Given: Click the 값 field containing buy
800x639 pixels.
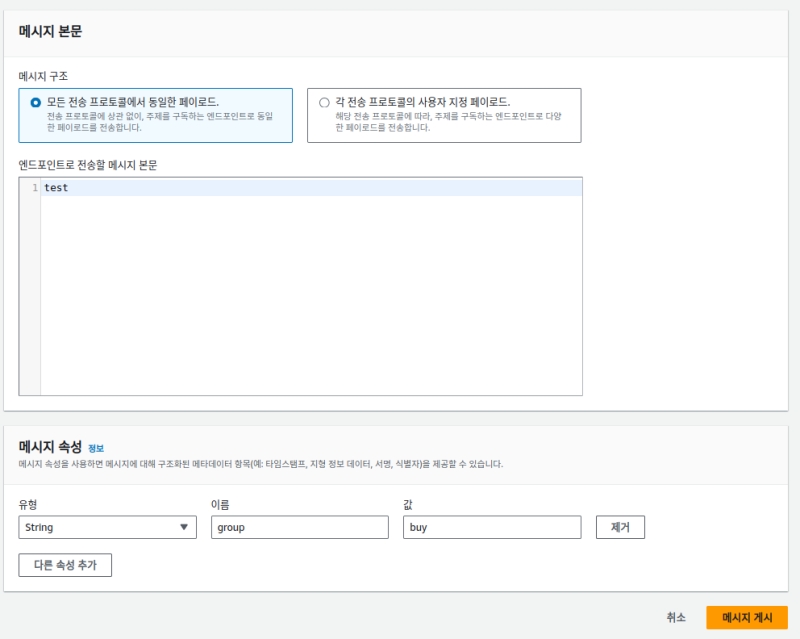Looking at the screenshot, I should pos(491,527).
